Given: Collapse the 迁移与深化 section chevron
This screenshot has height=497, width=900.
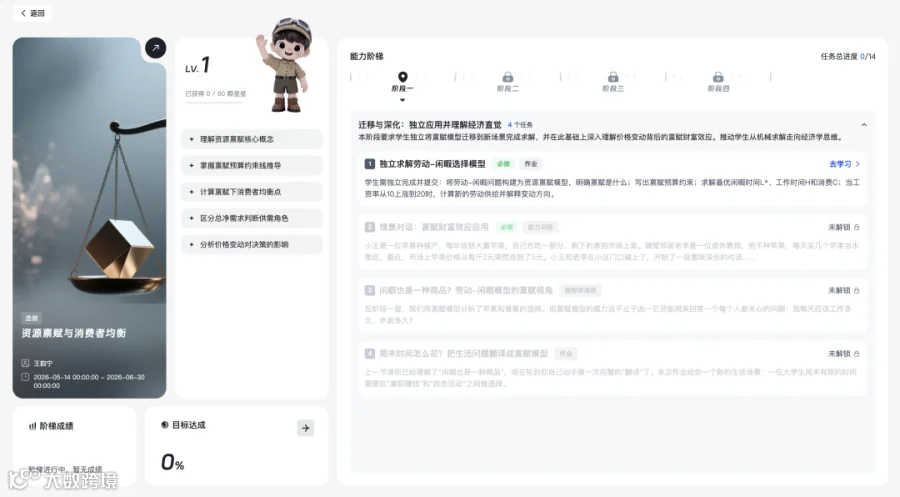Looking at the screenshot, I should (864, 125).
